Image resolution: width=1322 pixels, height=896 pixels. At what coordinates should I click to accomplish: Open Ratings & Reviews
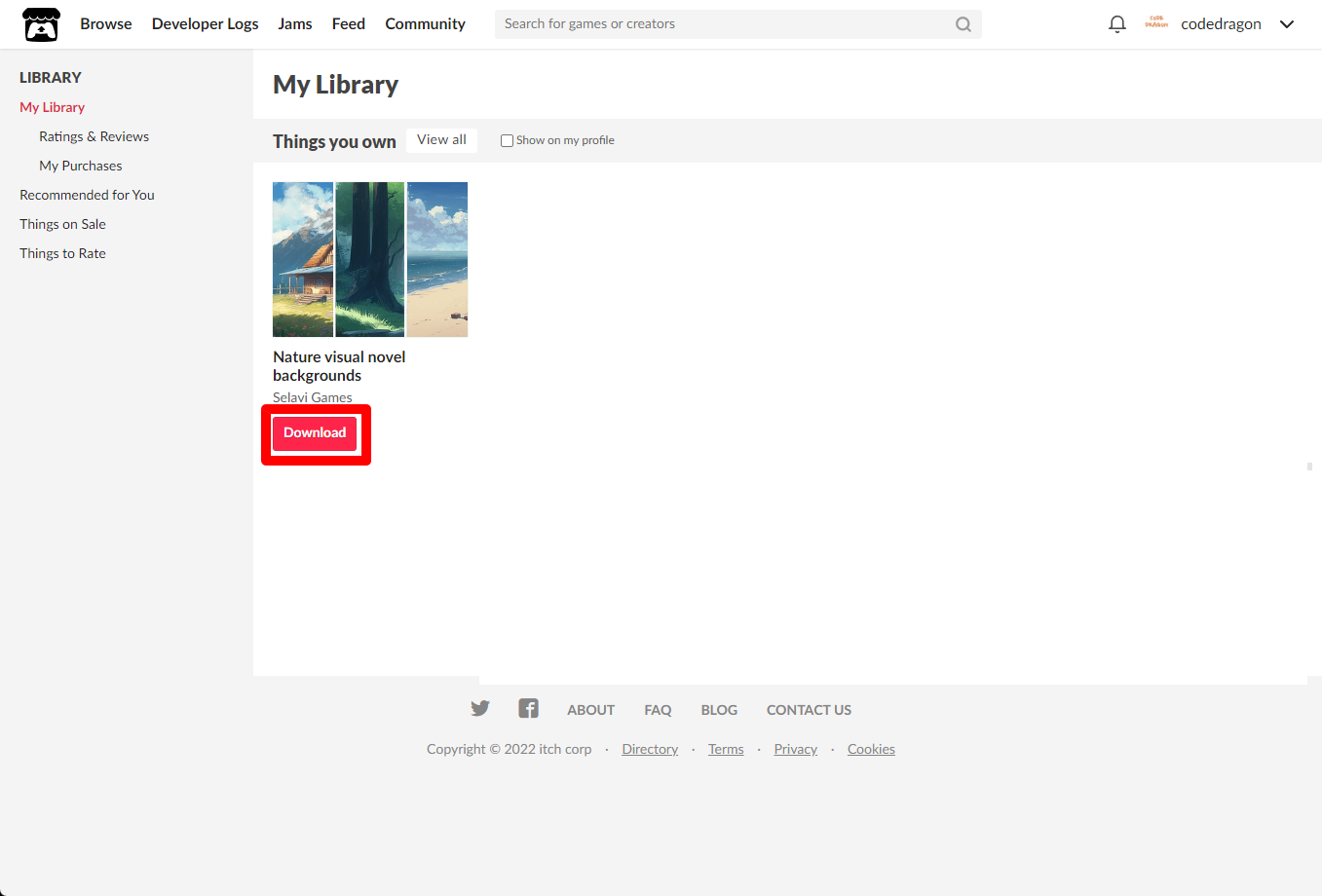click(94, 136)
